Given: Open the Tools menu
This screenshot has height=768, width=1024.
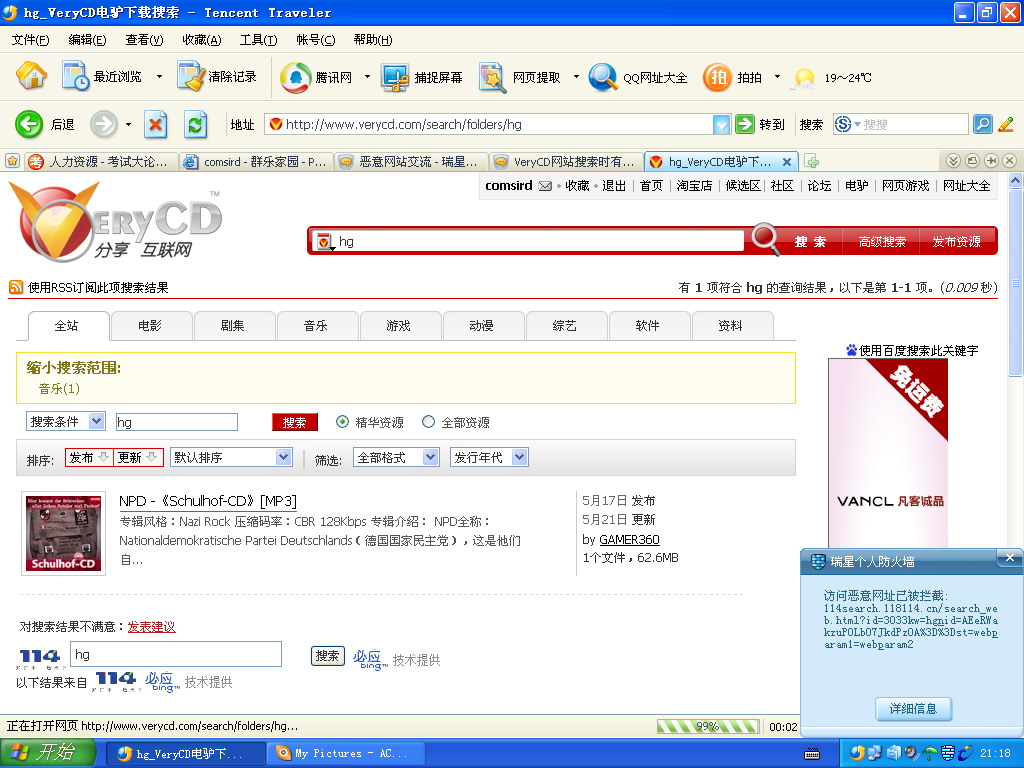Looking at the screenshot, I should [x=259, y=40].
